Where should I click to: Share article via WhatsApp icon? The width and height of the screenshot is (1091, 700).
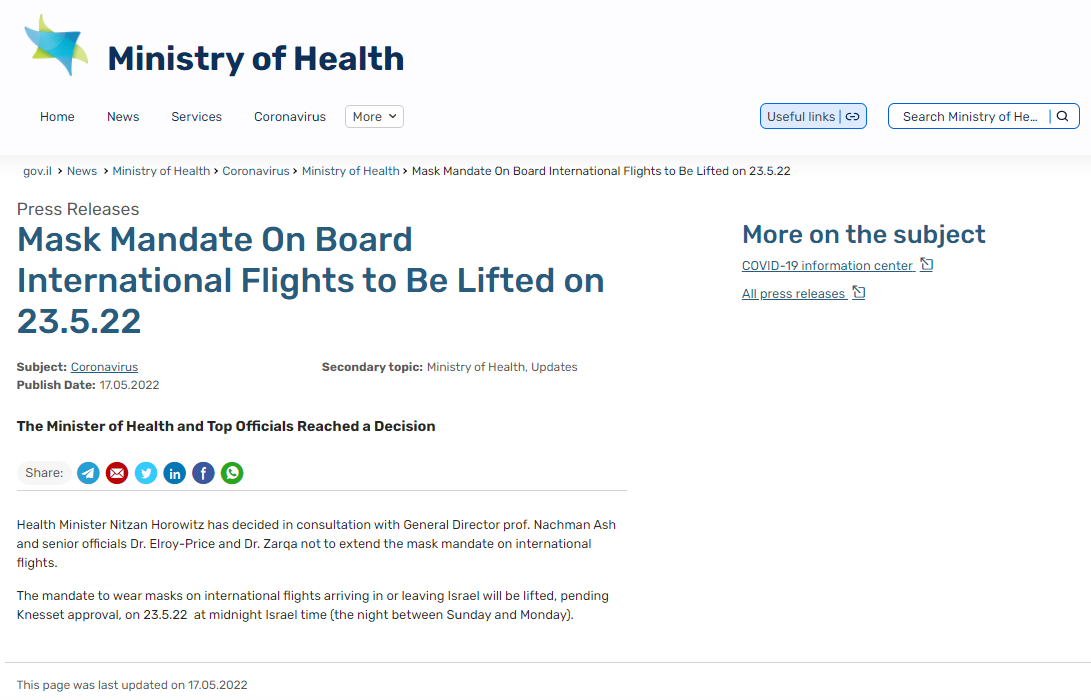pos(232,473)
